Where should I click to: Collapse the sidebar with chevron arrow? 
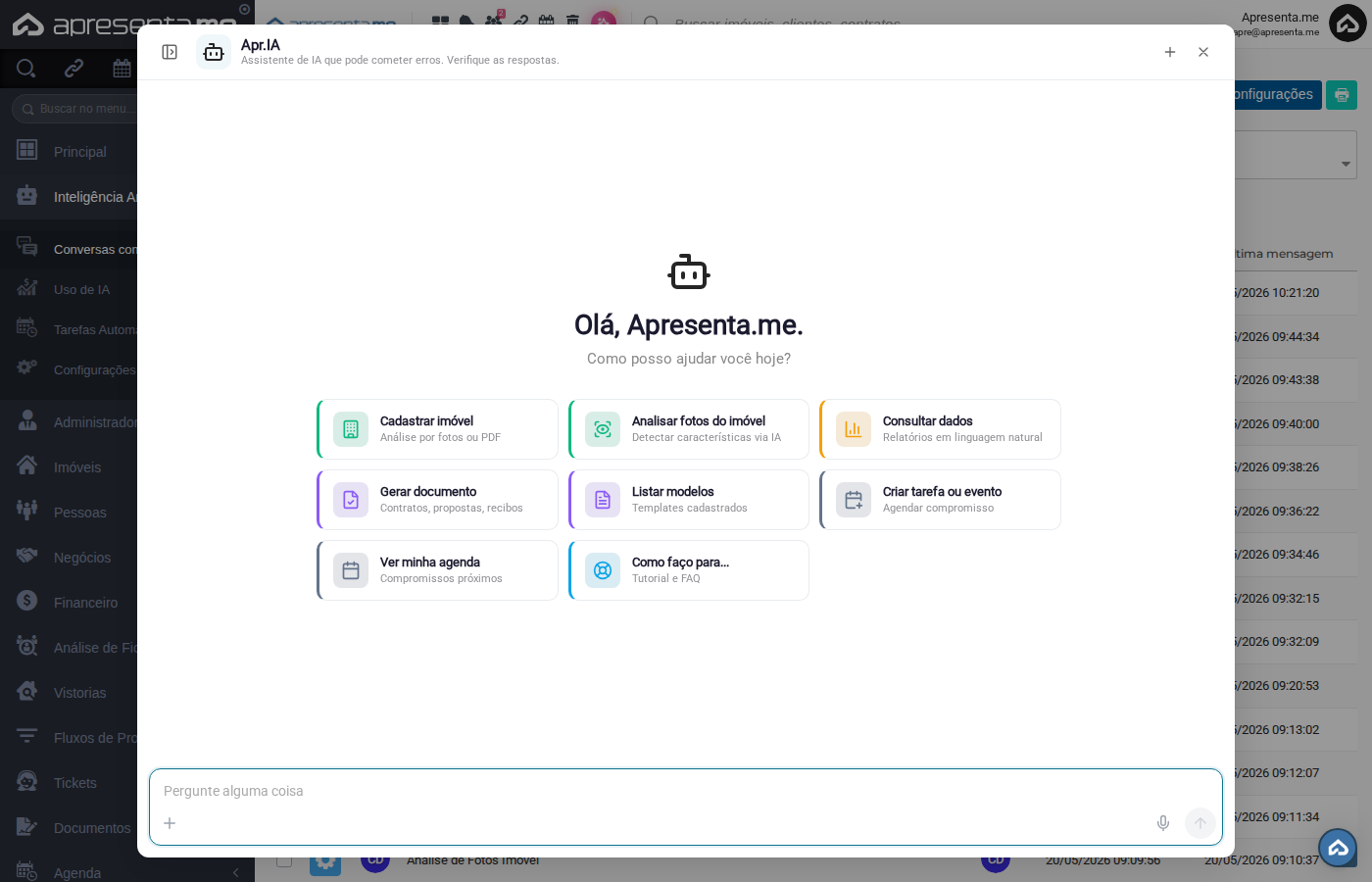(235, 872)
